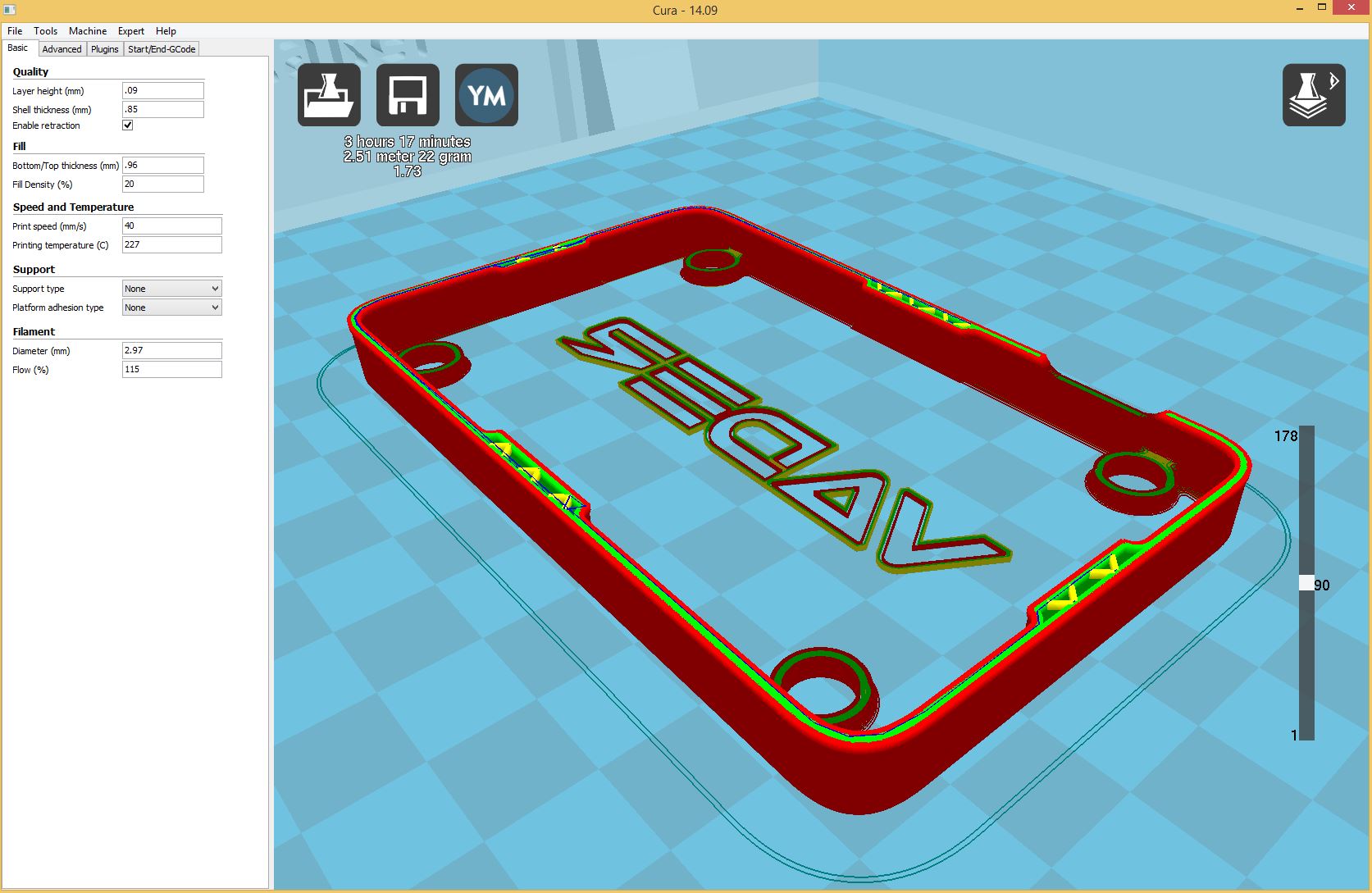Click the Save toolpath floppy icon
1372x893 pixels.
click(408, 95)
